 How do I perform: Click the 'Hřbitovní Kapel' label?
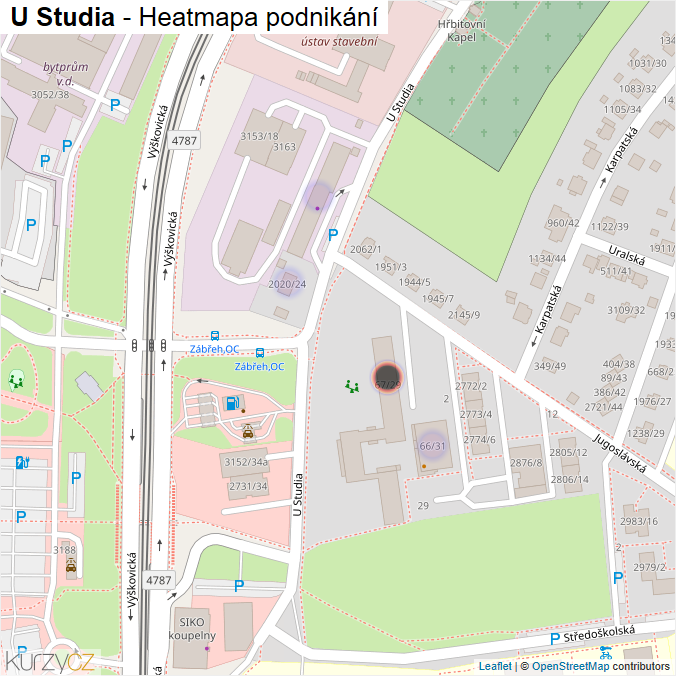462,31
